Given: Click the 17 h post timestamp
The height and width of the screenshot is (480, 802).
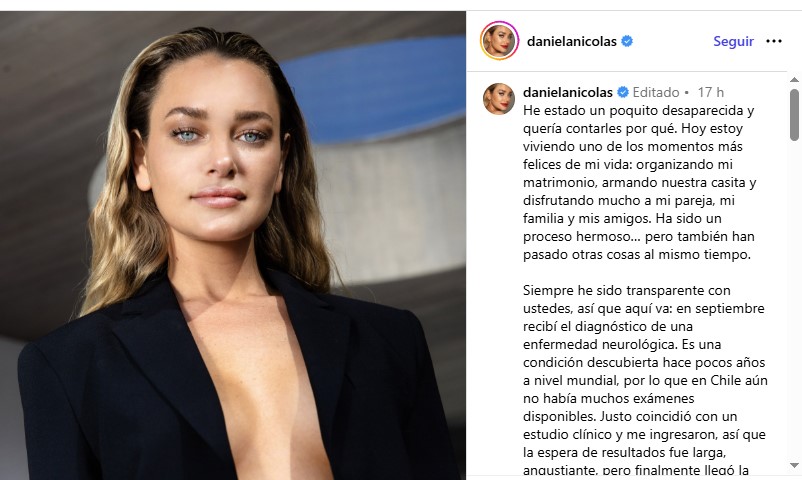Looking at the screenshot, I should coord(710,92).
